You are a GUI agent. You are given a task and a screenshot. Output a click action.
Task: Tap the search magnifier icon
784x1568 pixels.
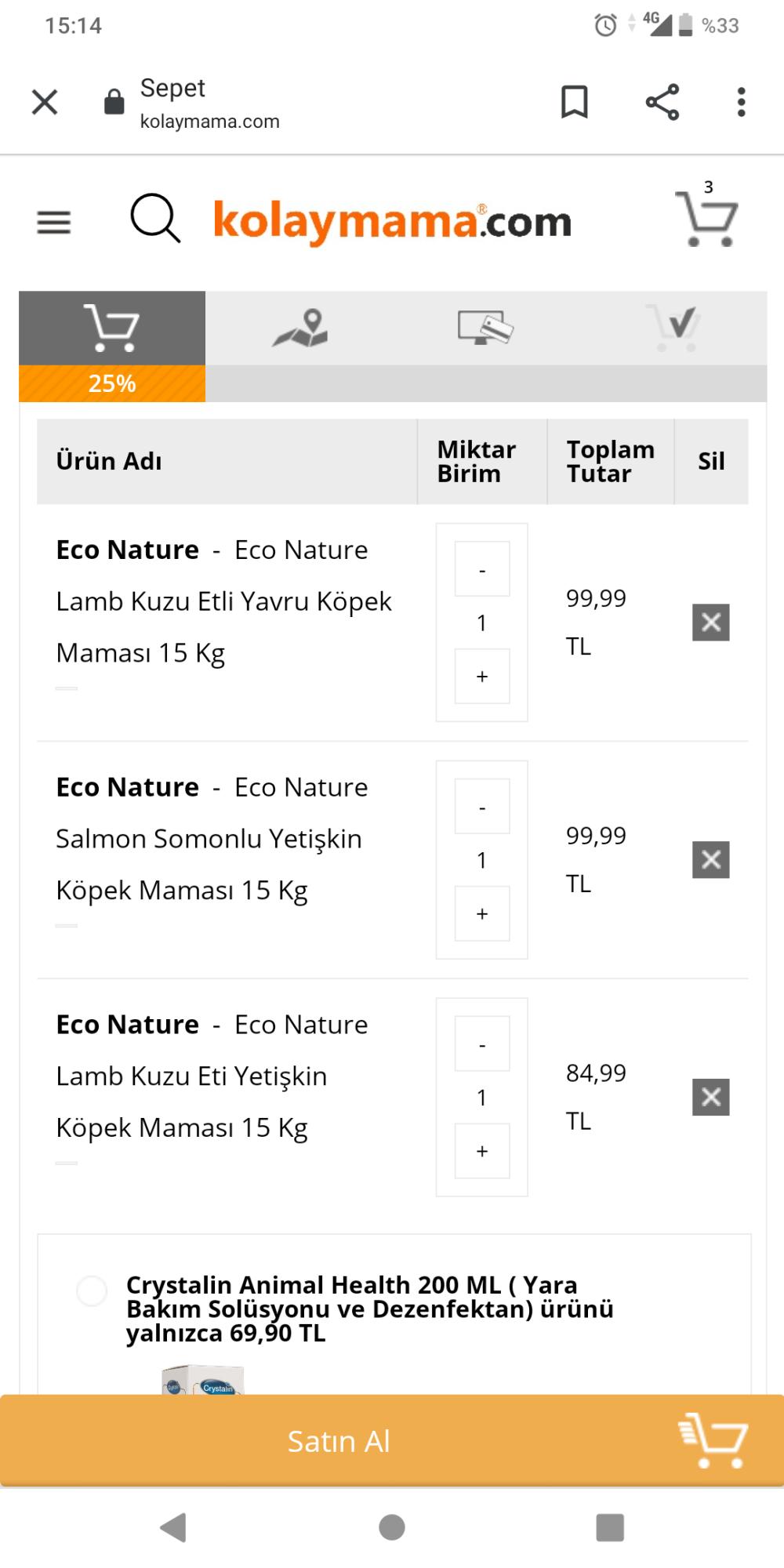click(155, 218)
